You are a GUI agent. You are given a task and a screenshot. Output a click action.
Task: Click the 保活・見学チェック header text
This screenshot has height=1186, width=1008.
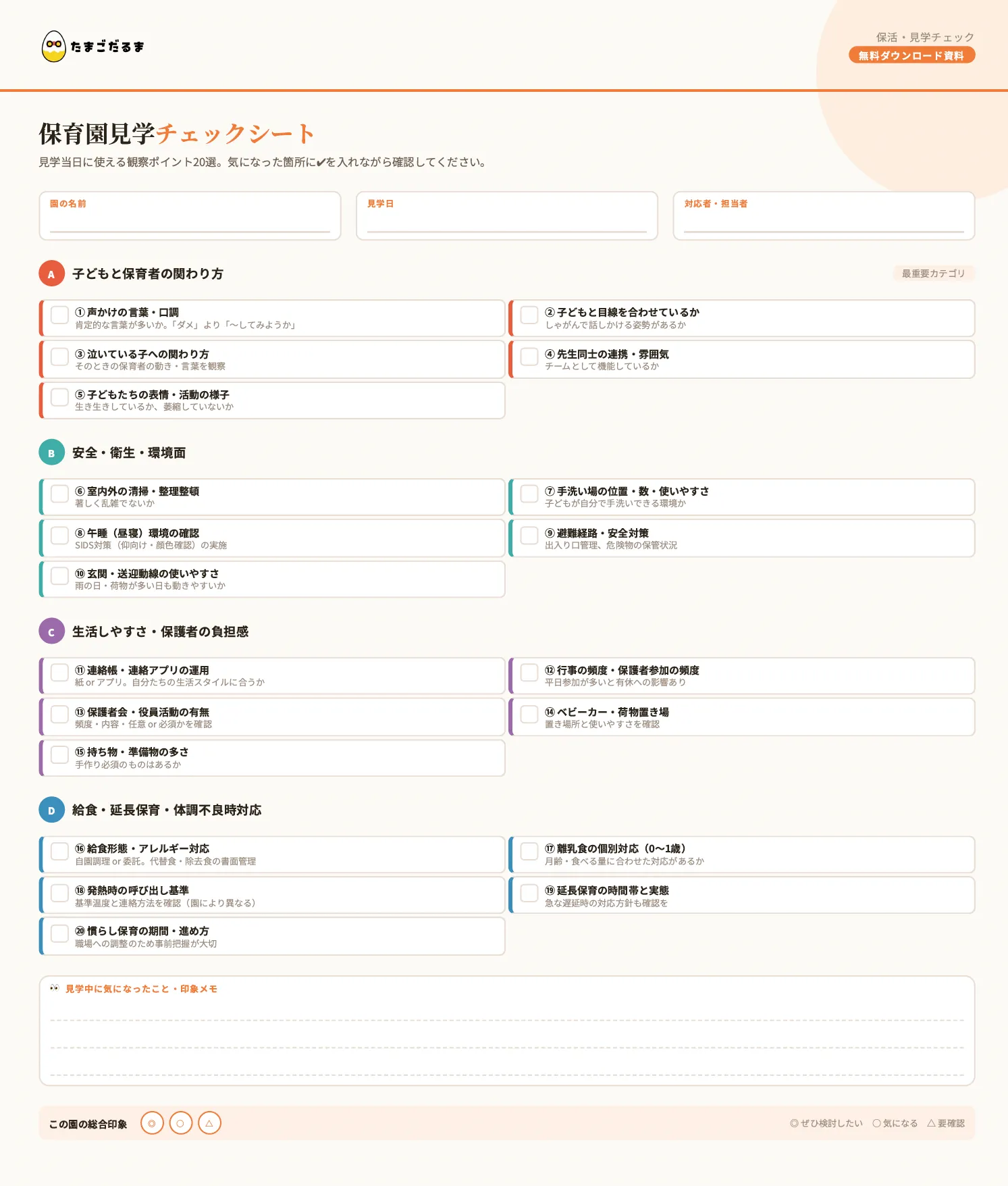click(x=925, y=37)
